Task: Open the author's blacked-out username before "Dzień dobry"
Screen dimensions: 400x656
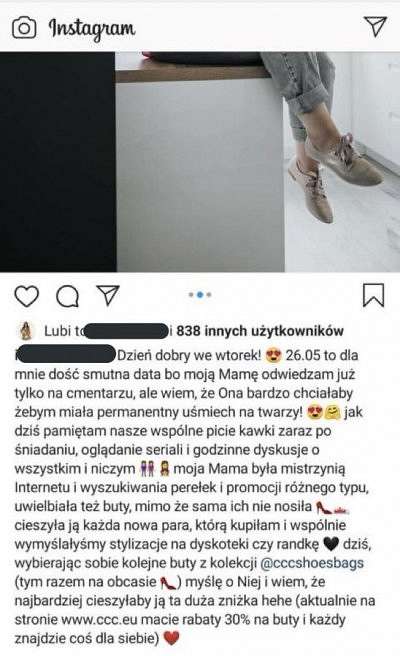Action: [66, 354]
